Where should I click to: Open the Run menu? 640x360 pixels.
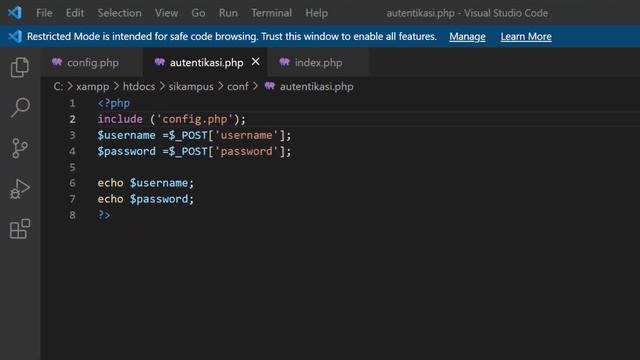coord(228,13)
